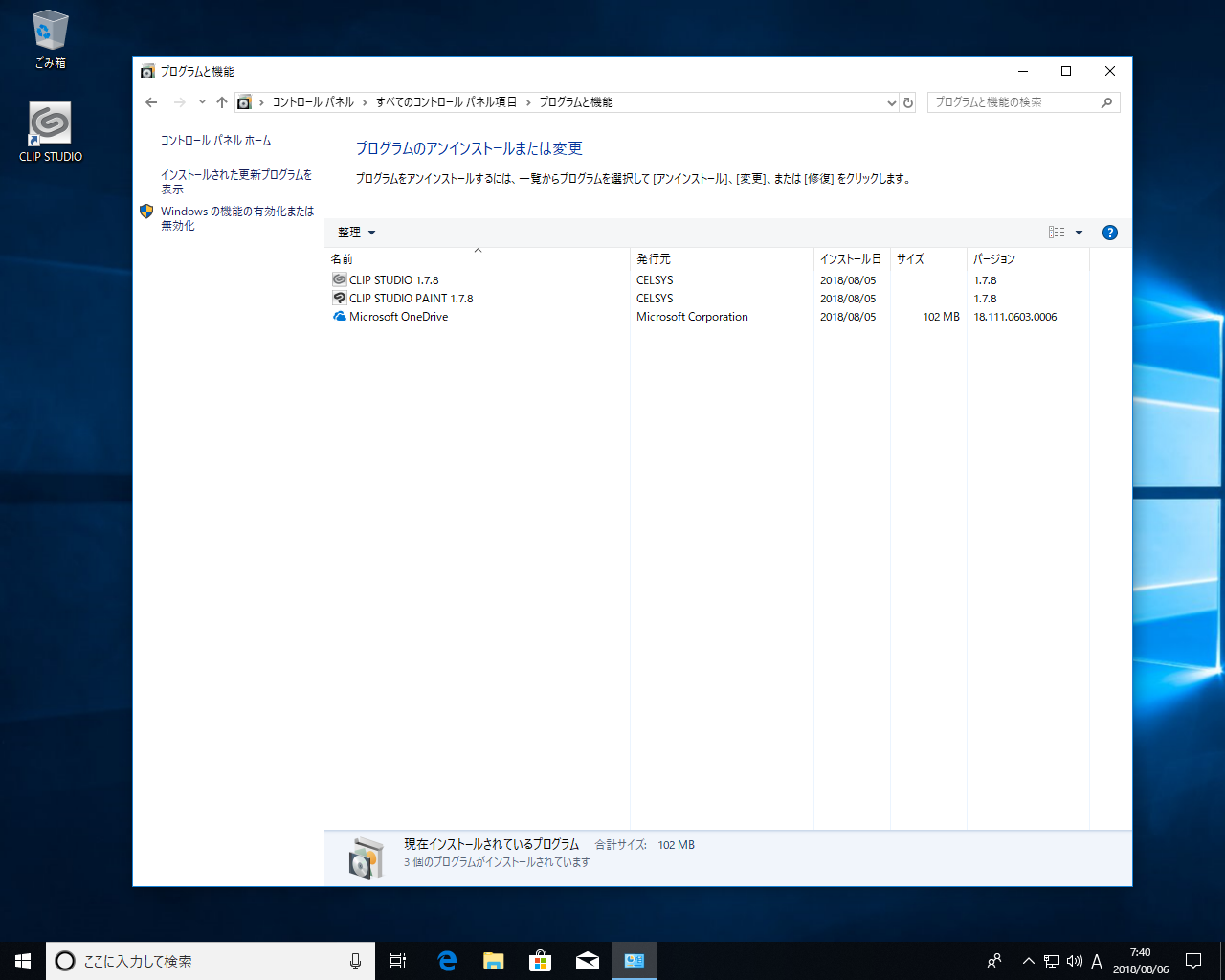This screenshot has width=1225, height=980.
Task: Open recent locations dropdown near forward arrow
Action: (x=202, y=102)
